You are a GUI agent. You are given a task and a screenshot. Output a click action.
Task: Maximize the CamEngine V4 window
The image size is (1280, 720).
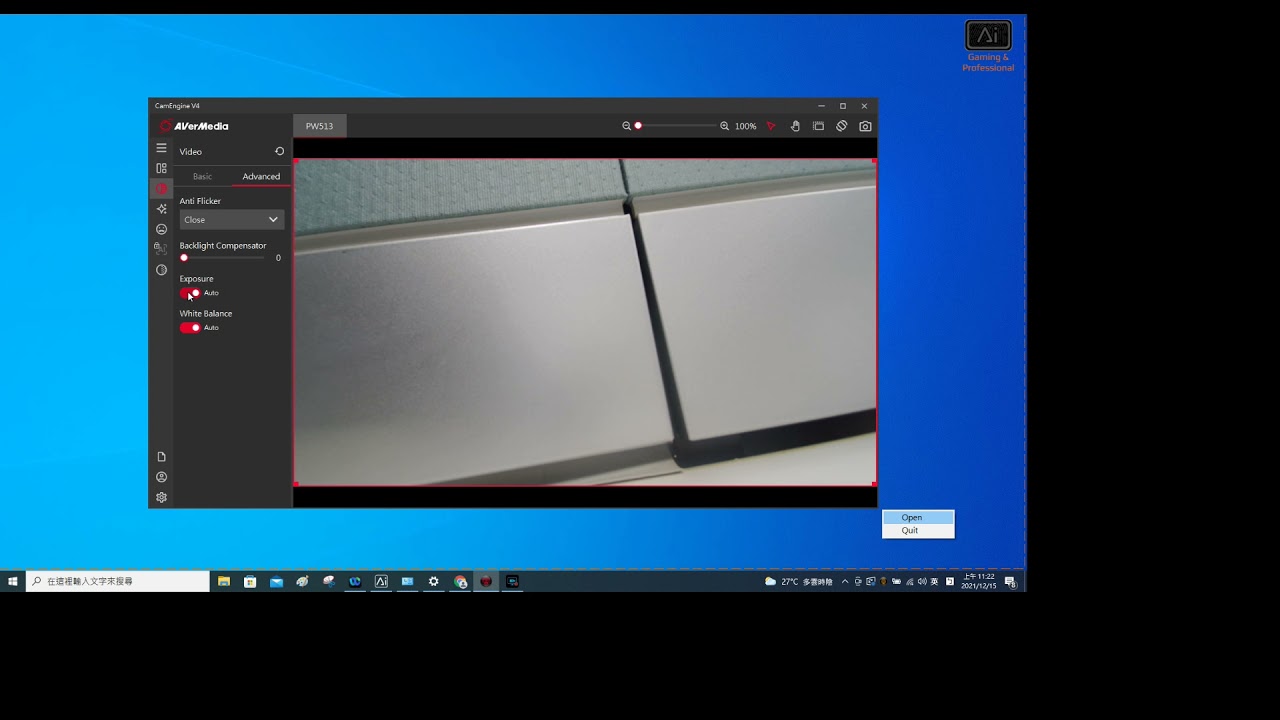pos(843,106)
